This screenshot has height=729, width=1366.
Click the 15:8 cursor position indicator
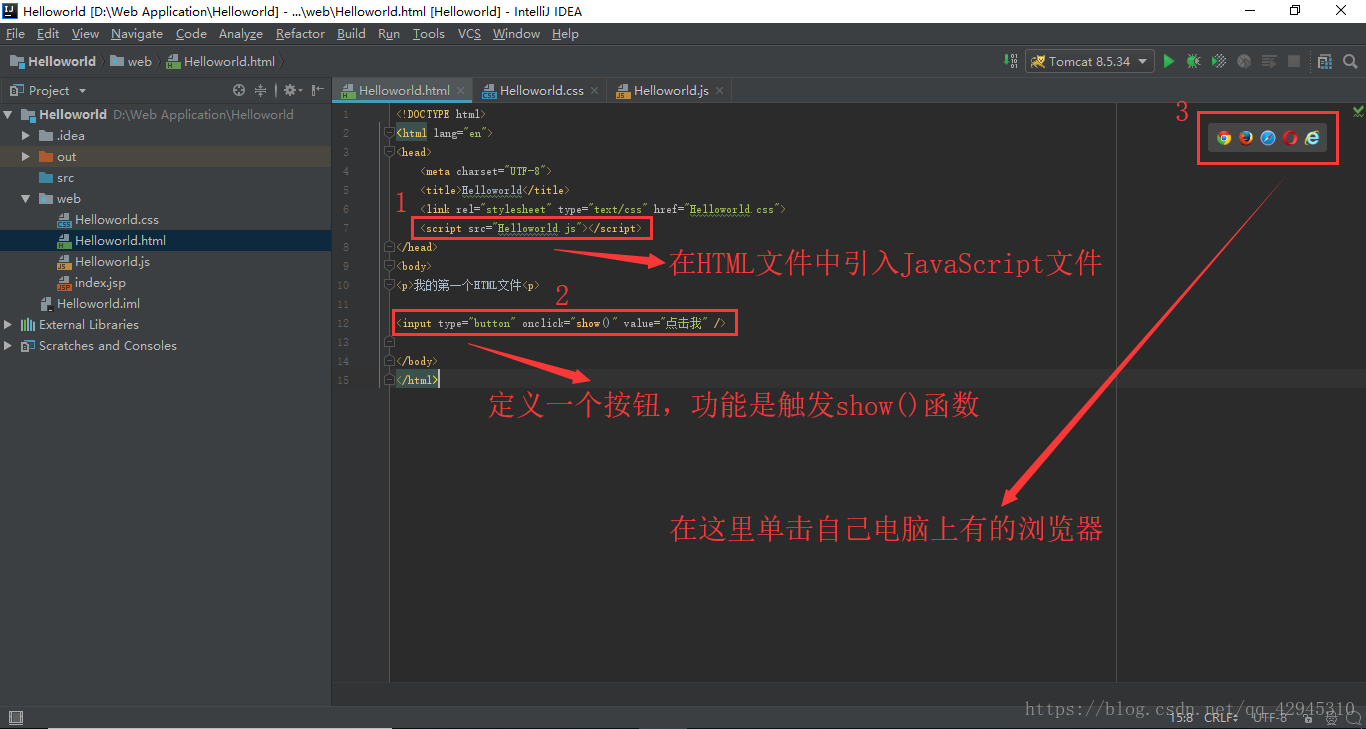pyautogui.click(x=1181, y=717)
